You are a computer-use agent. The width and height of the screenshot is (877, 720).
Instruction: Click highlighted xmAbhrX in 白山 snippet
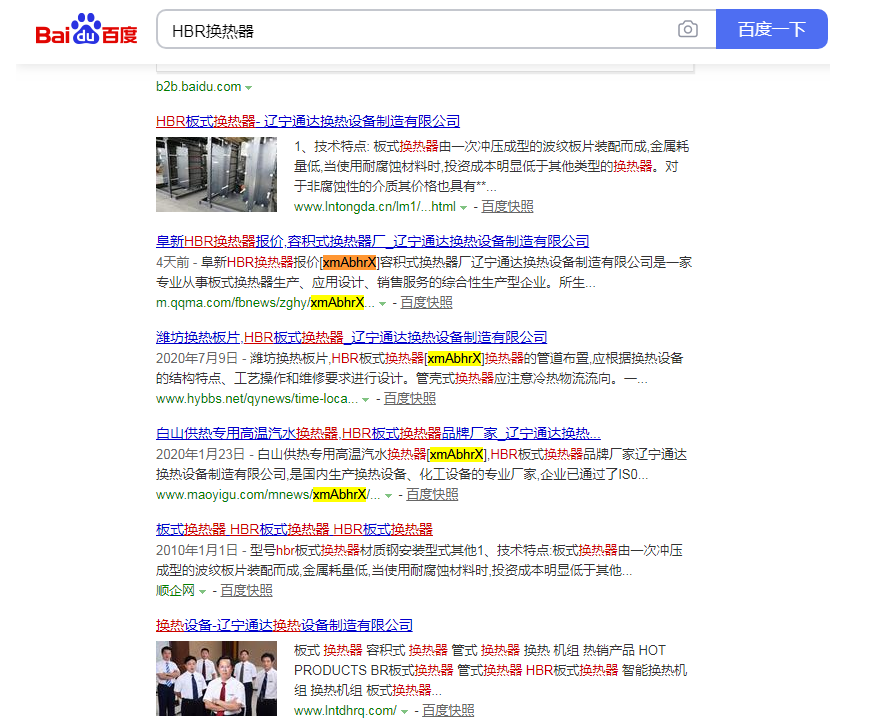[x=456, y=454]
